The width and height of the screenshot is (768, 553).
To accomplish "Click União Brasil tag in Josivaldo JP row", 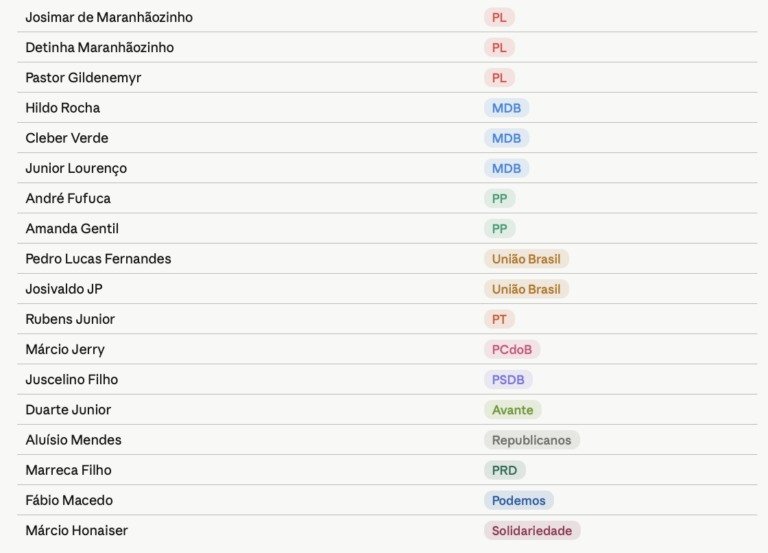I will [x=526, y=289].
